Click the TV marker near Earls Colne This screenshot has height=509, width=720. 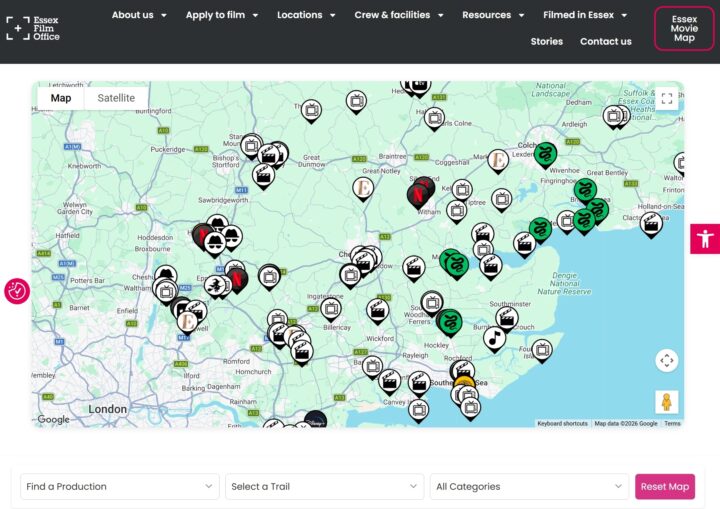[x=434, y=119]
